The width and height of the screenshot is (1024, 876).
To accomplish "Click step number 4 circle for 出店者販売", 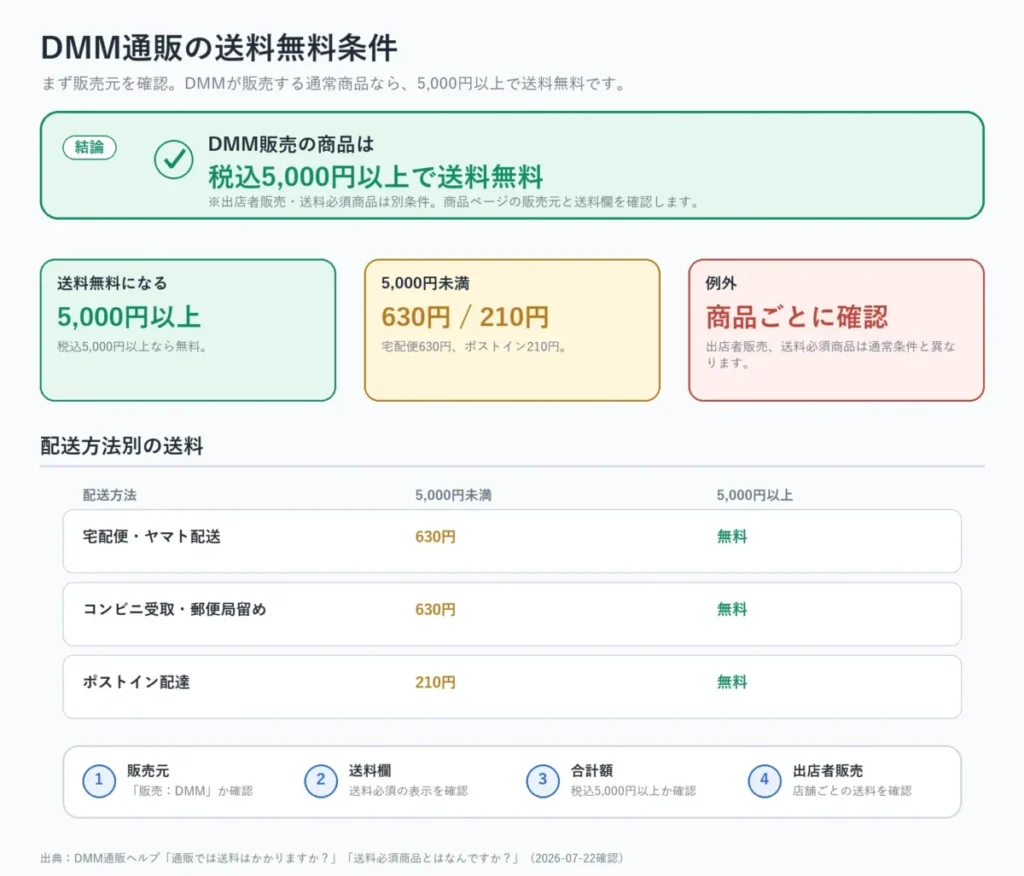I will (x=765, y=781).
